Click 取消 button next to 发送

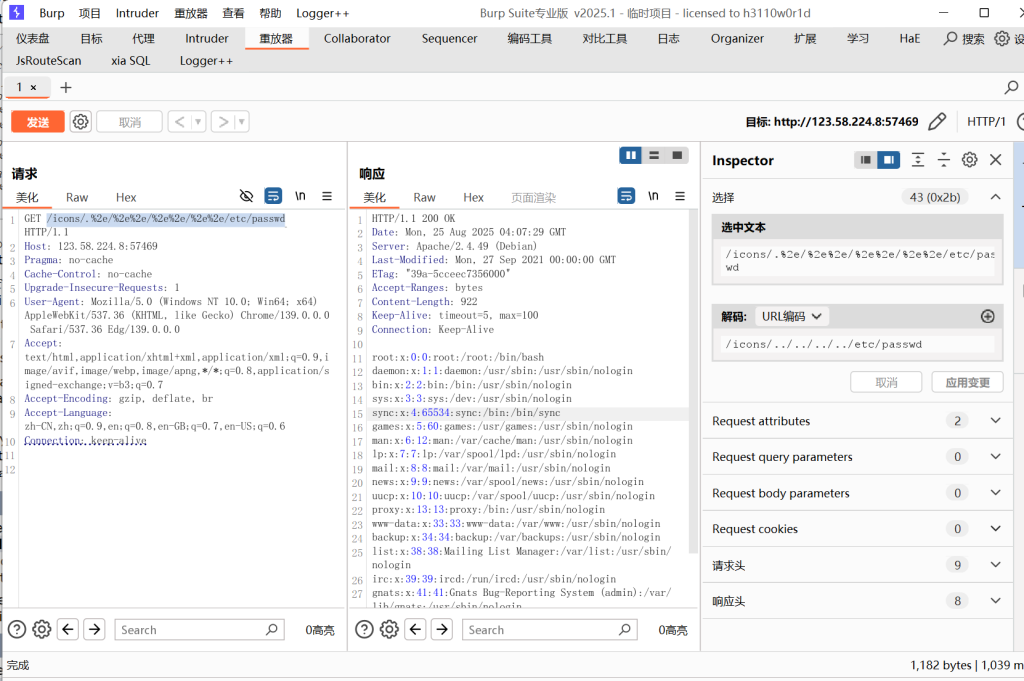click(129, 121)
